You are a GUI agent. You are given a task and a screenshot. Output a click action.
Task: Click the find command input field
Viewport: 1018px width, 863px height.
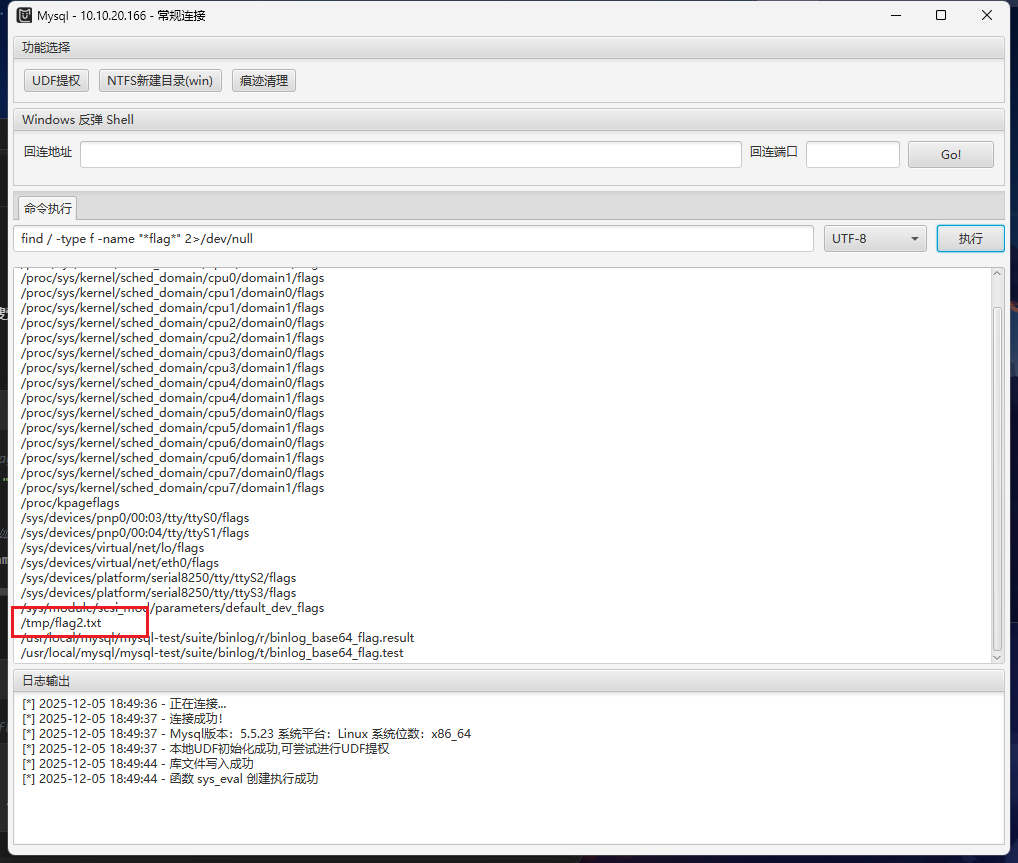pos(414,239)
